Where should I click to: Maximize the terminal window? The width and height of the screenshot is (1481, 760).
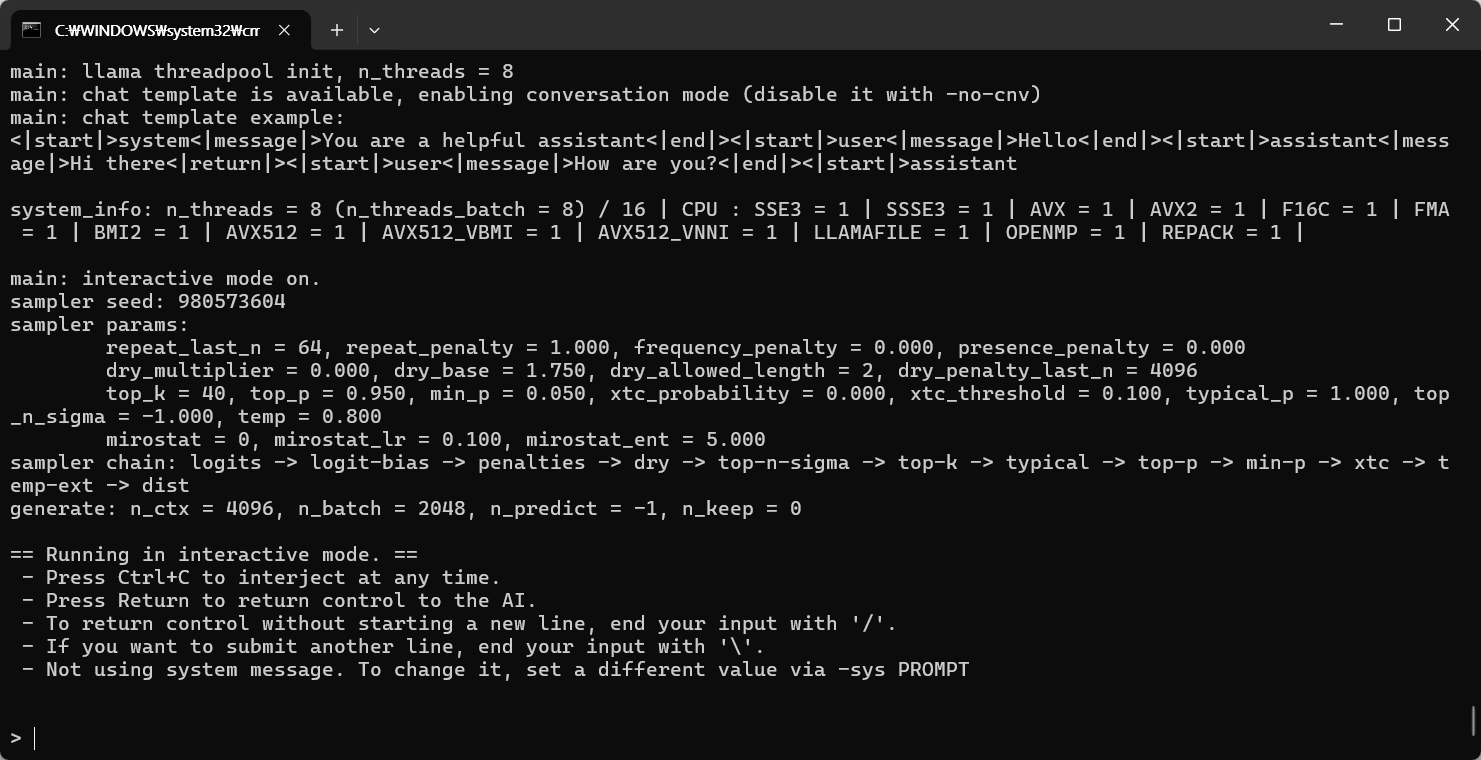click(1394, 25)
